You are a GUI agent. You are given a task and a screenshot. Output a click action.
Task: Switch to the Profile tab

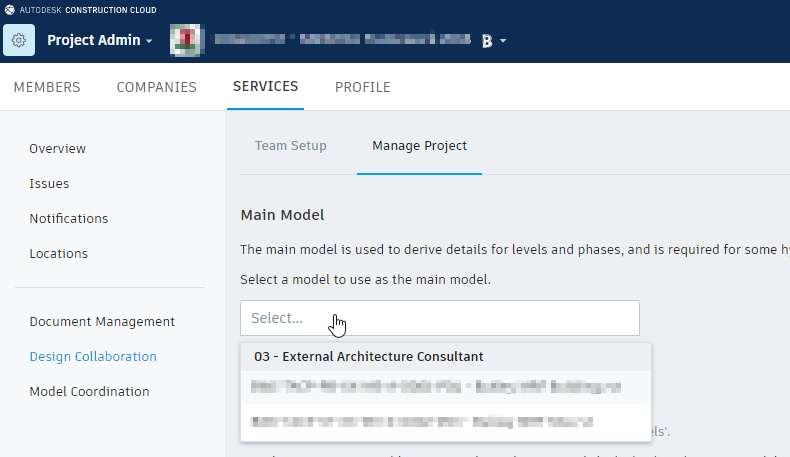coord(362,87)
